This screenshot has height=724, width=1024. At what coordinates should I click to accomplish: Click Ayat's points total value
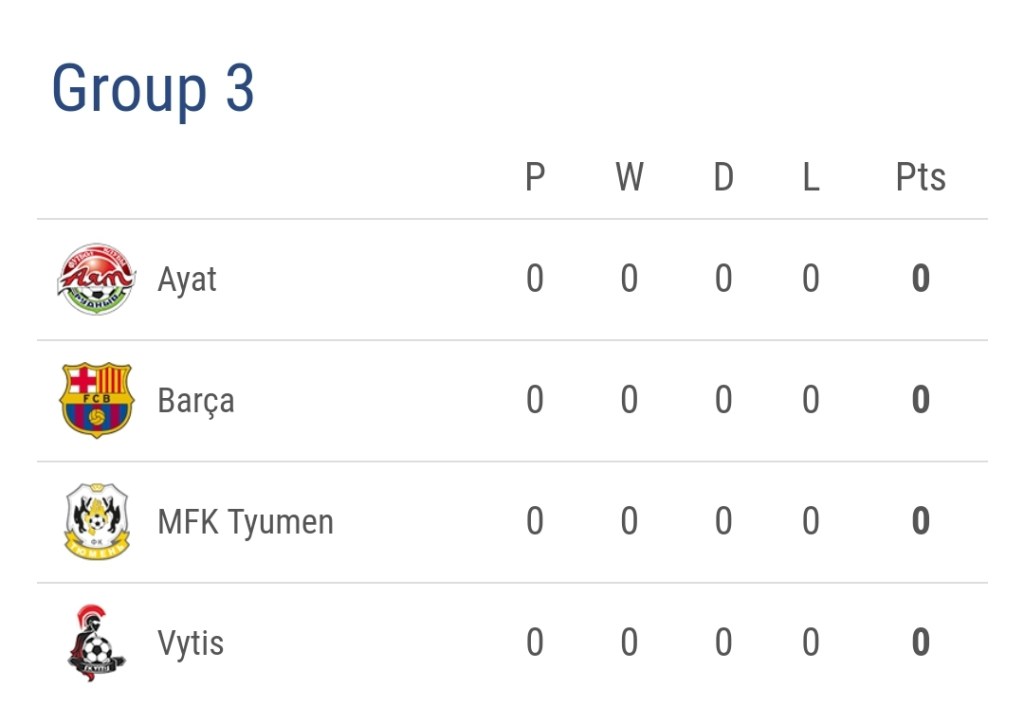[x=920, y=279]
